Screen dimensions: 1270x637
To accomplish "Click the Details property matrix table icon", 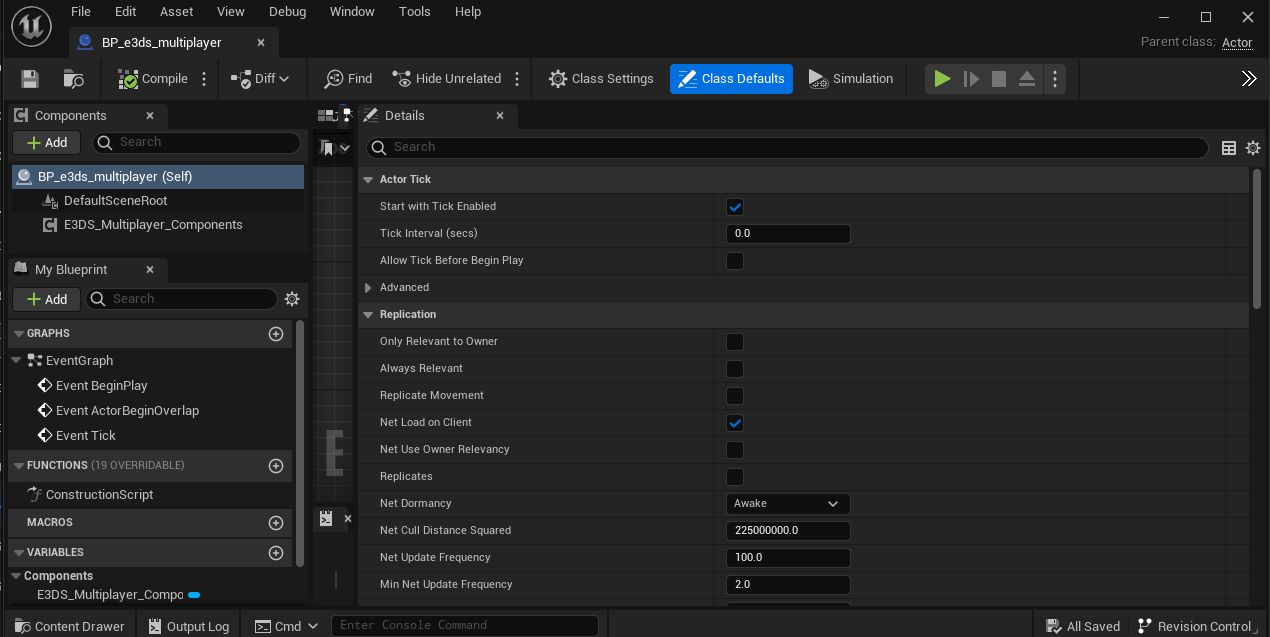I will tap(1229, 148).
